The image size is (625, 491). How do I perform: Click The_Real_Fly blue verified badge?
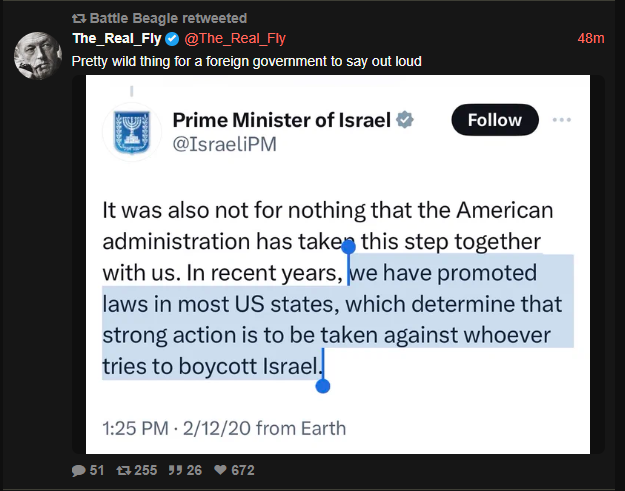click(x=172, y=39)
